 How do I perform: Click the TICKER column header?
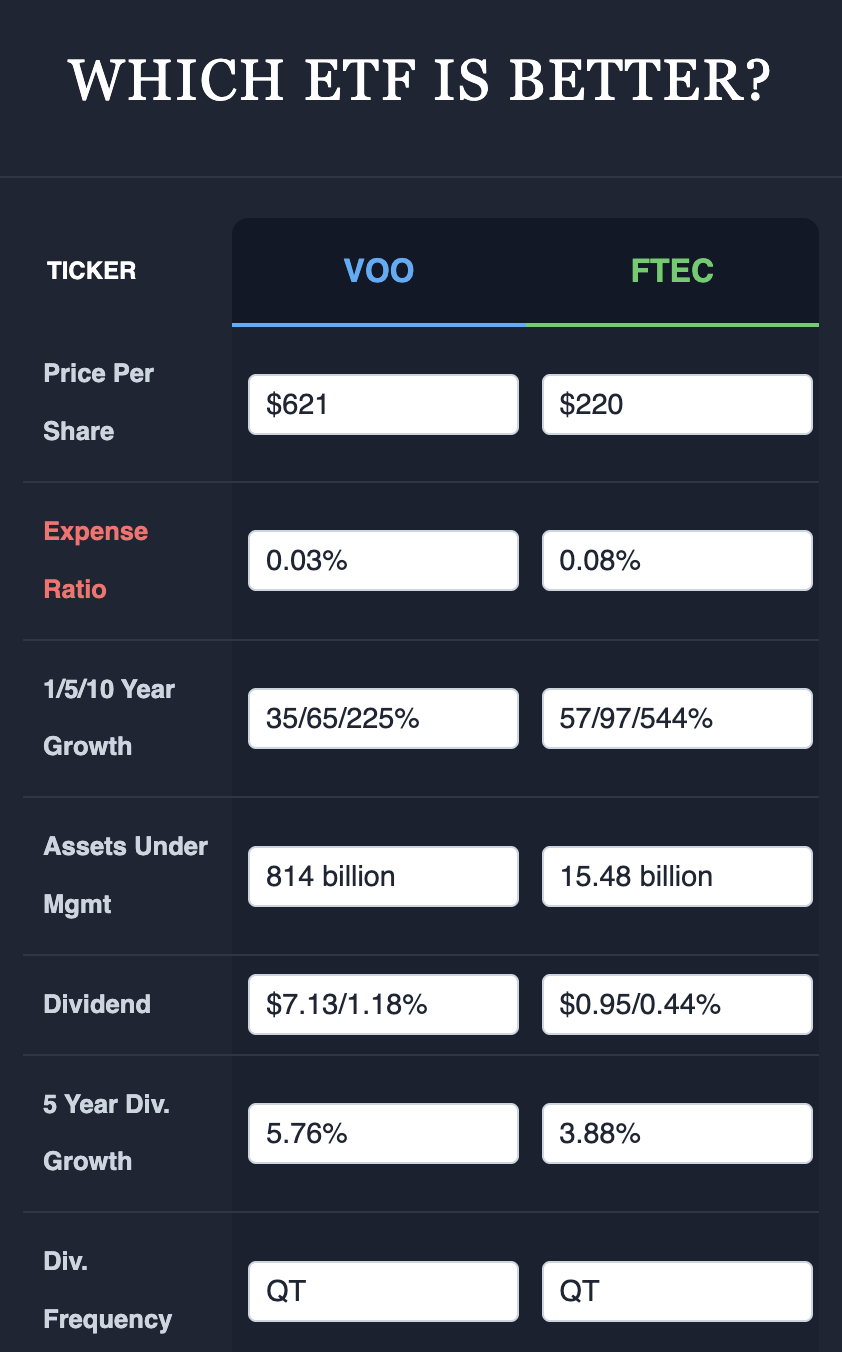[x=92, y=271]
